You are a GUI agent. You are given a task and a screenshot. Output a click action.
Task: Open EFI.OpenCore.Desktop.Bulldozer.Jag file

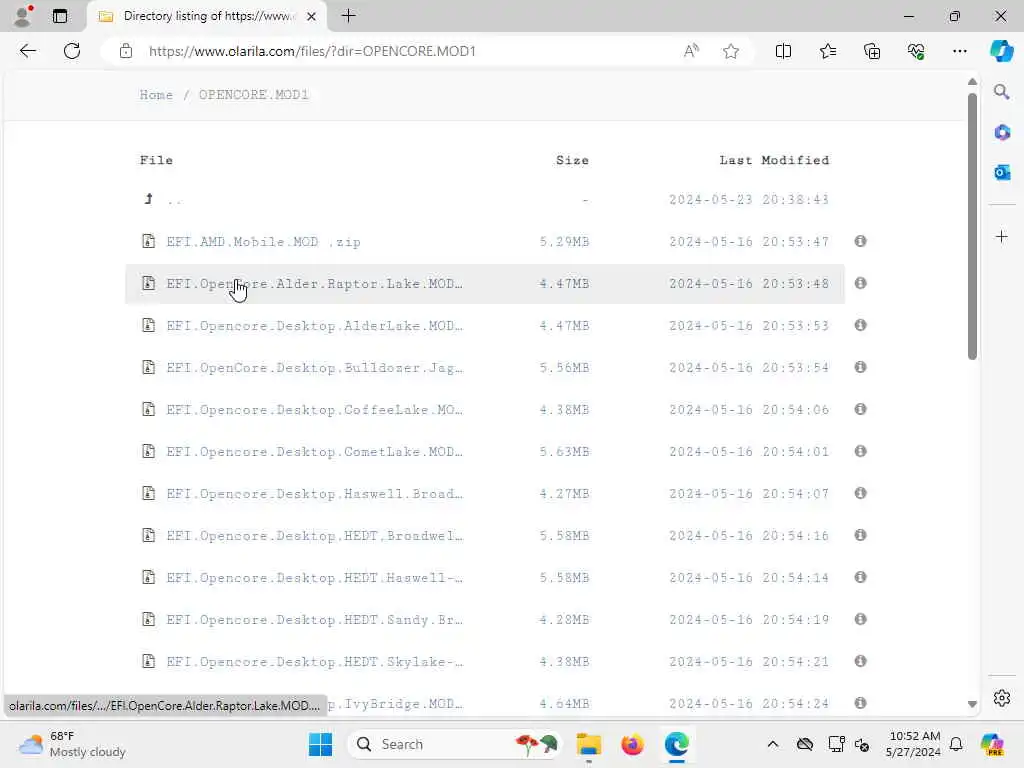pos(314,368)
